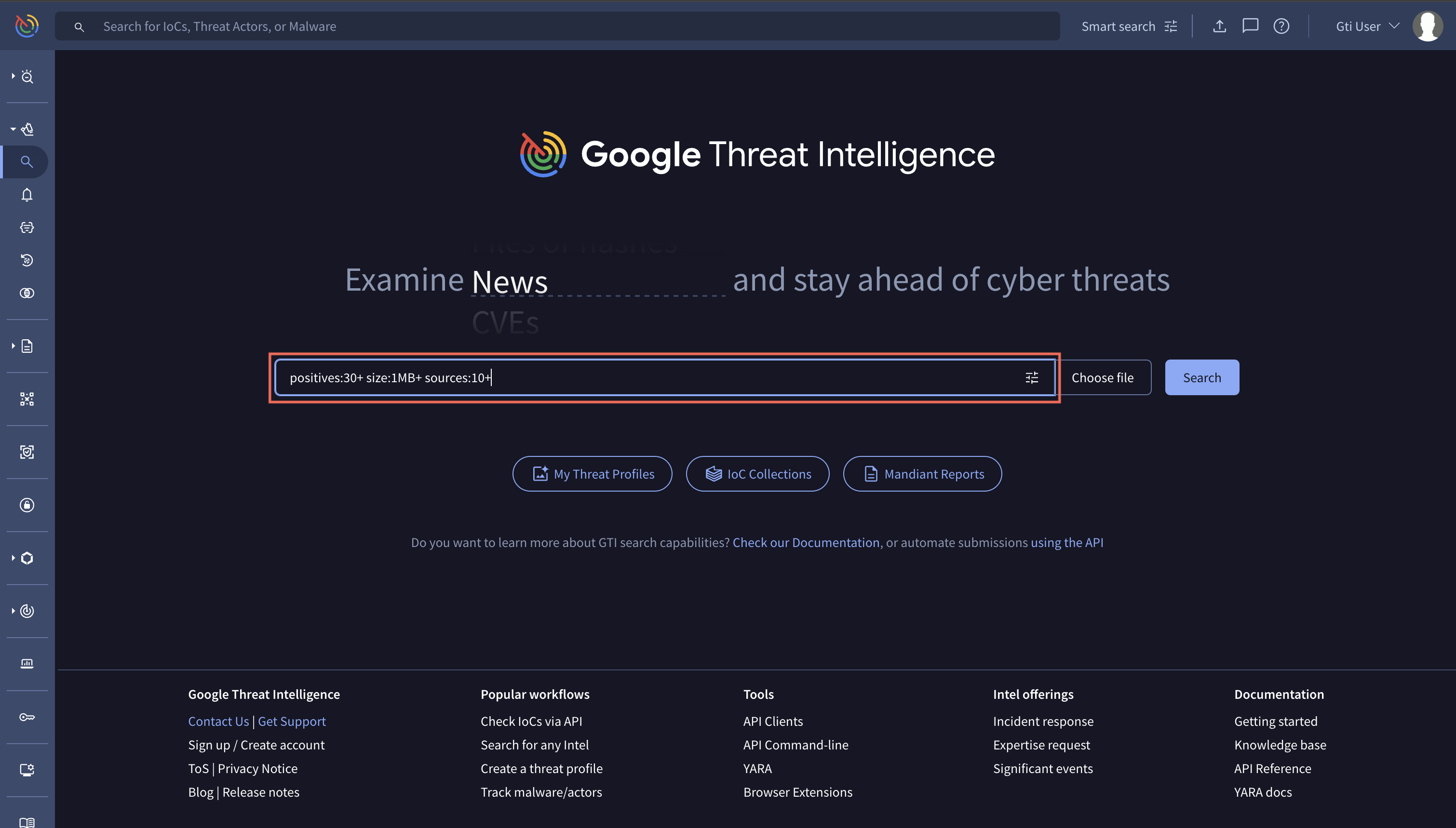Click the upload/submit file icon
The height and width of the screenshot is (828, 1456).
pyautogui.click(x=1219, y=26)
